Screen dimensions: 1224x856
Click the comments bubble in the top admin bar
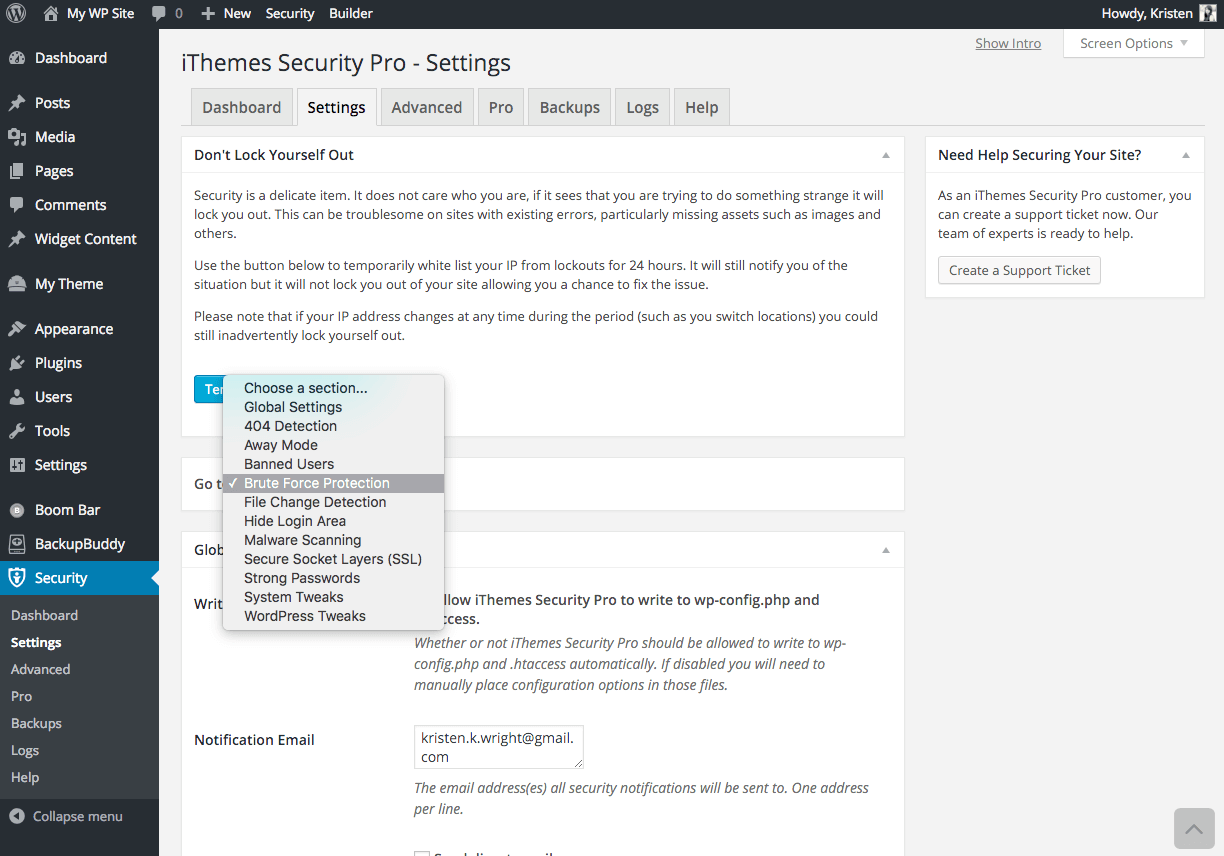tap(159, 14)
